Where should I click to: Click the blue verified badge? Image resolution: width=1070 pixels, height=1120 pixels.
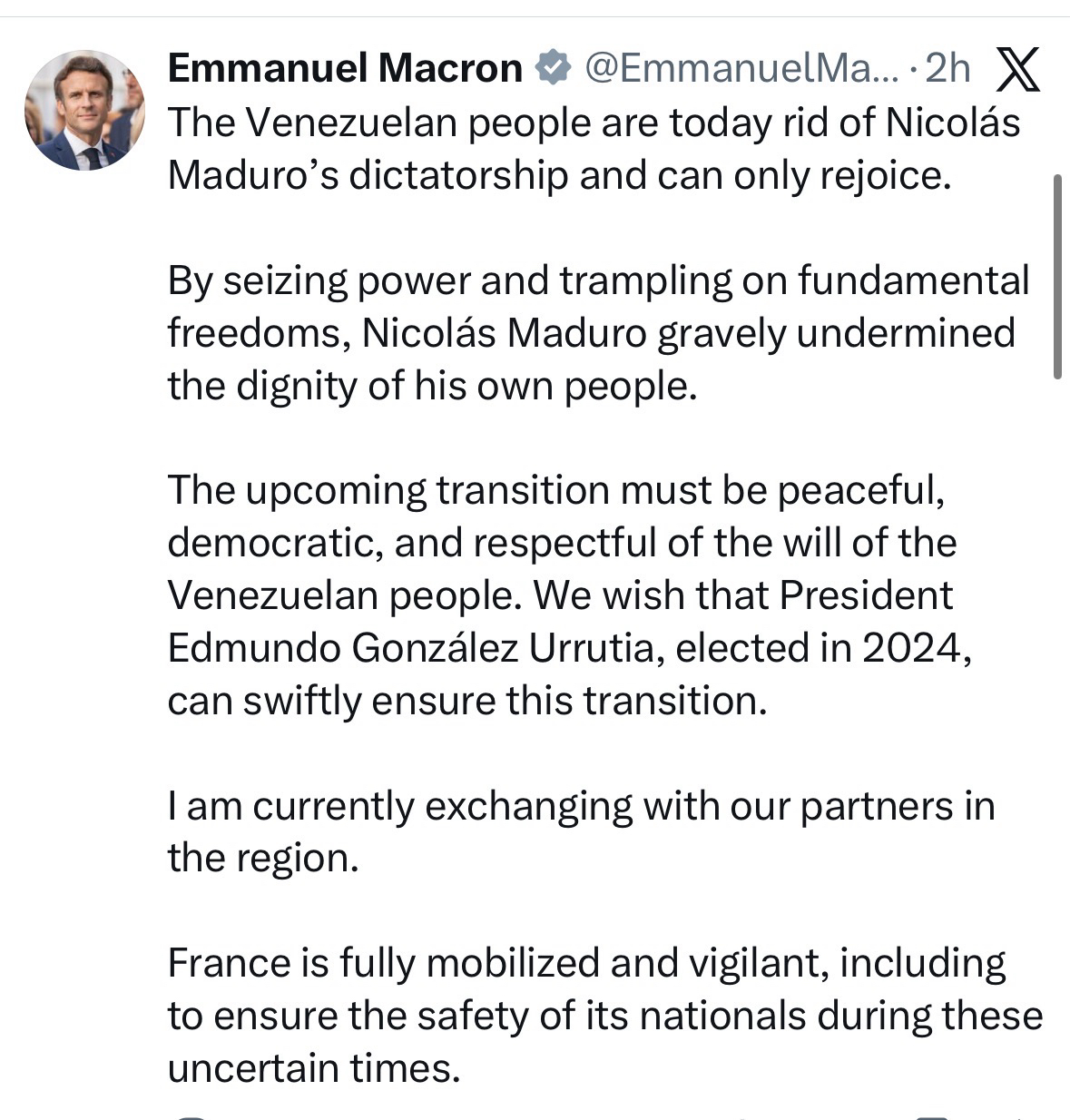pos(553,68)
